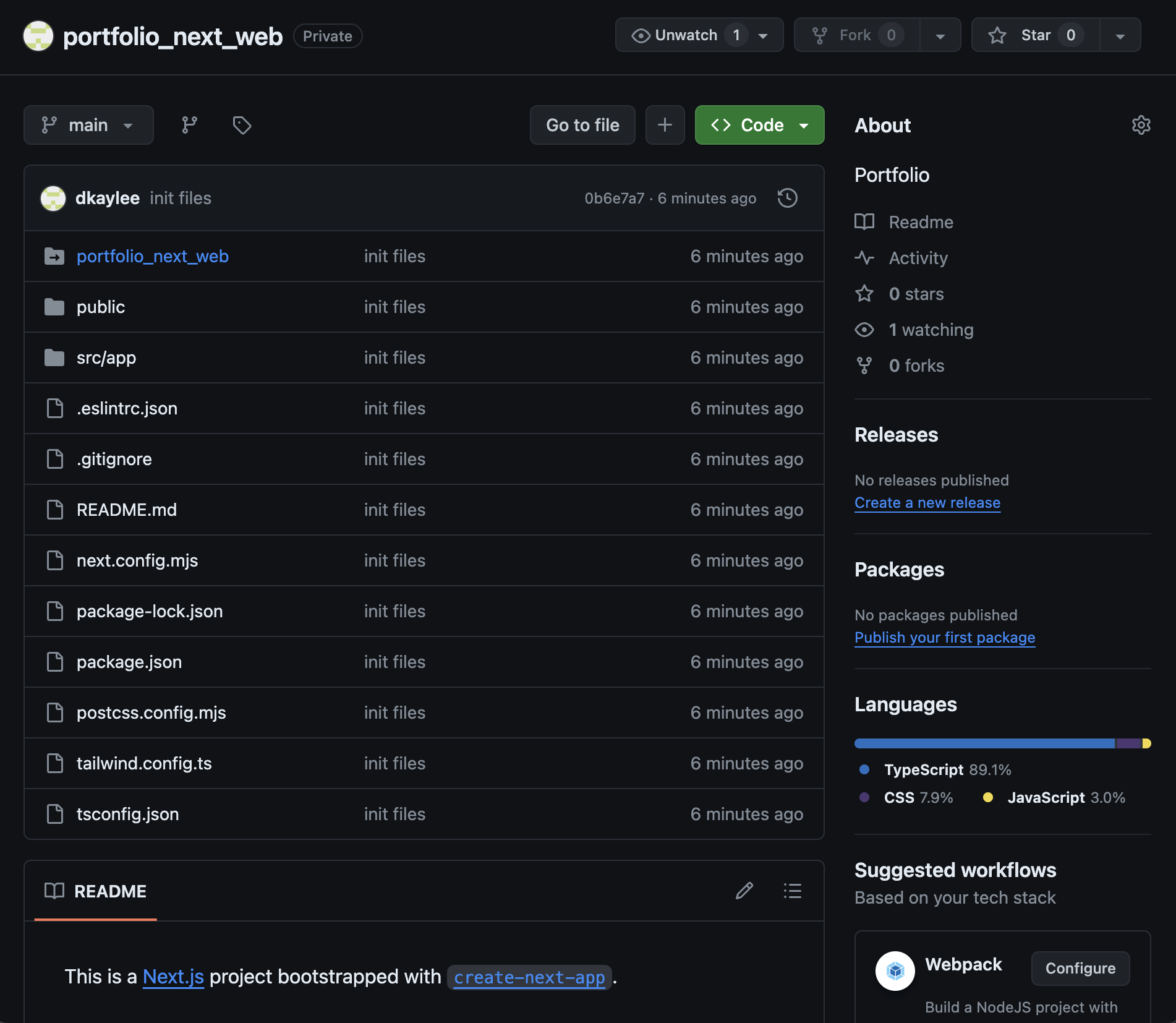Open the init files commit message in header
Screen dimensions: 1176x1023
point(181,198)
